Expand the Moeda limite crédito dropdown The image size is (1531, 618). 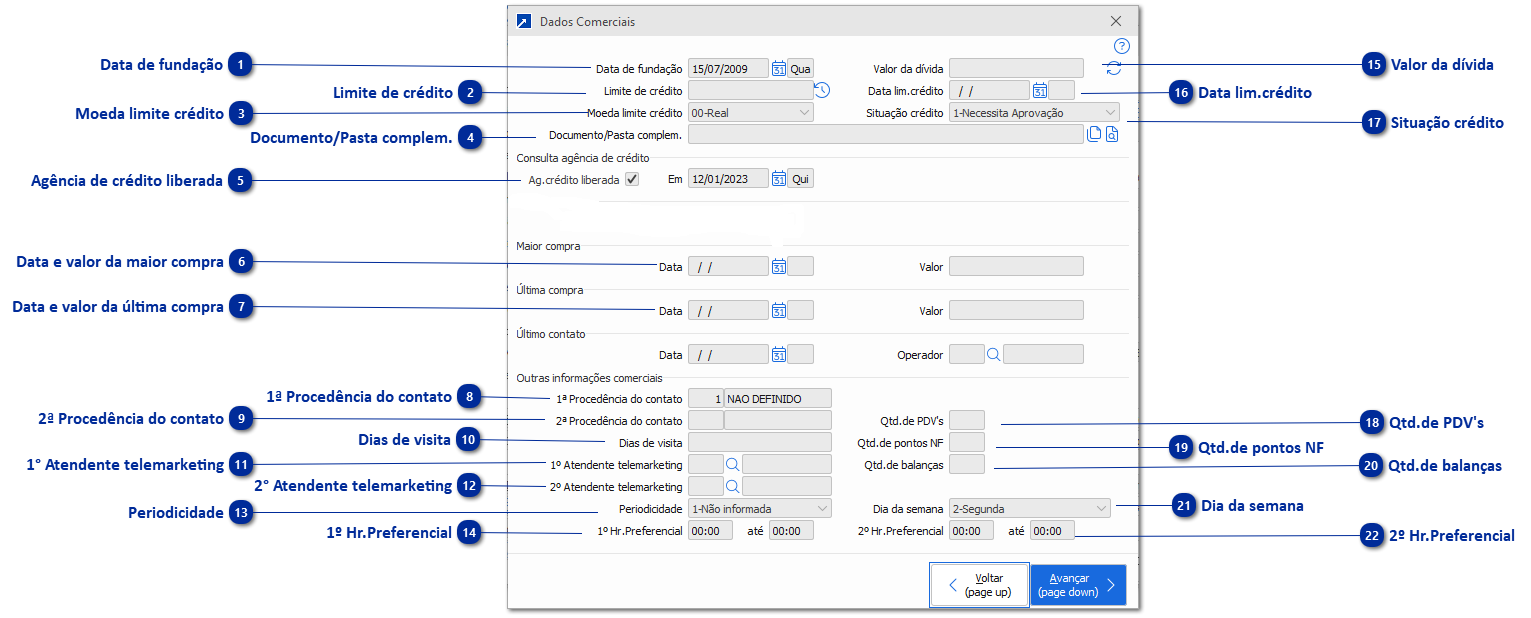coord(805,113)
